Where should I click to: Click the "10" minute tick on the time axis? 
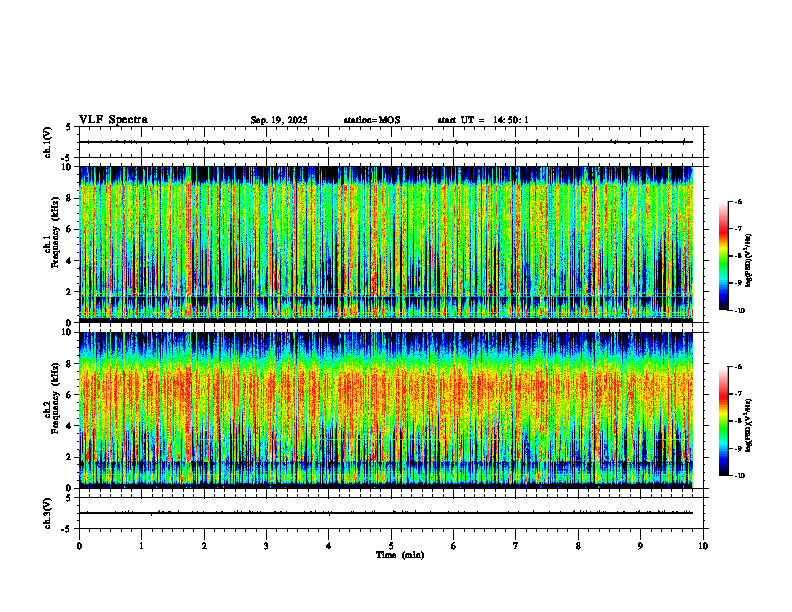[703, 546]
